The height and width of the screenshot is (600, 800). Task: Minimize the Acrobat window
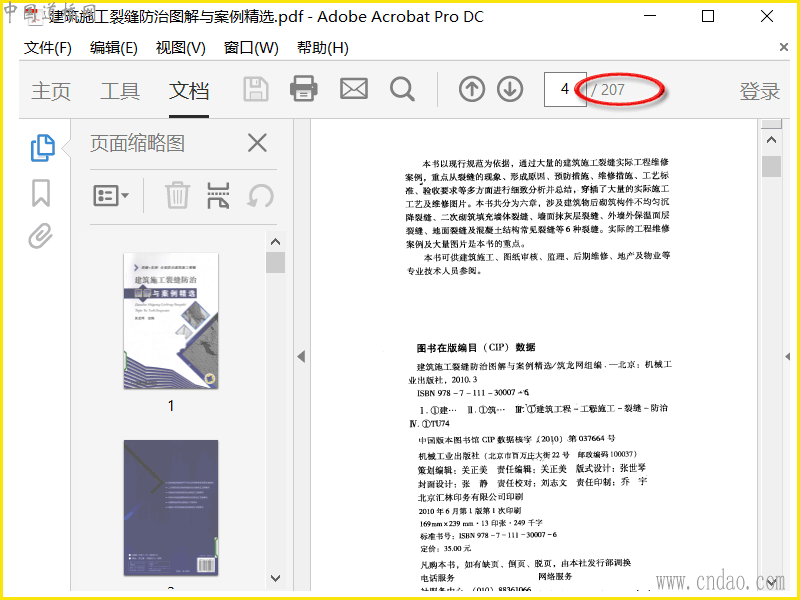(x=649, y=16)
